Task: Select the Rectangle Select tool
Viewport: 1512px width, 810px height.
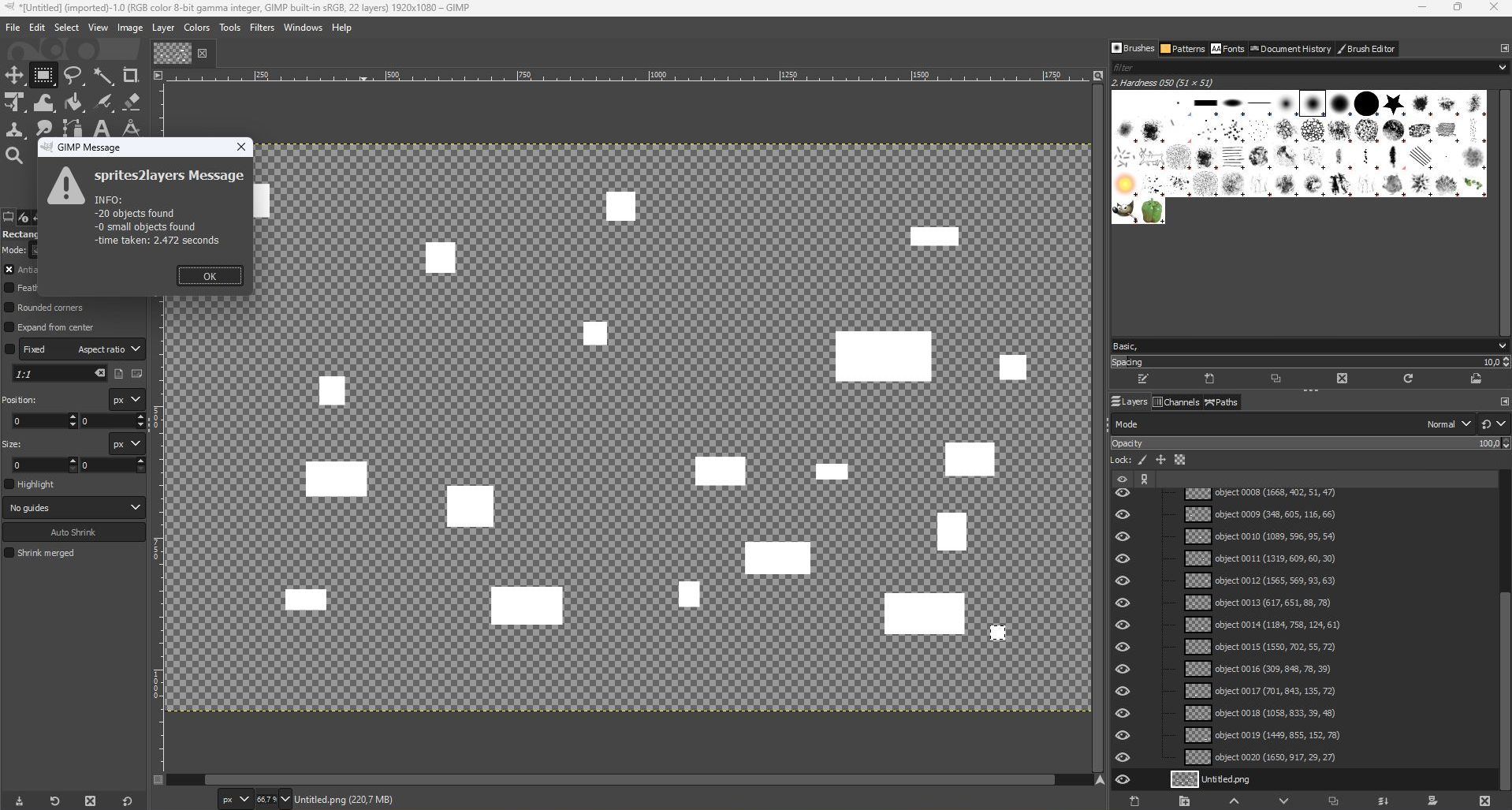Action: tap(43, 76)
